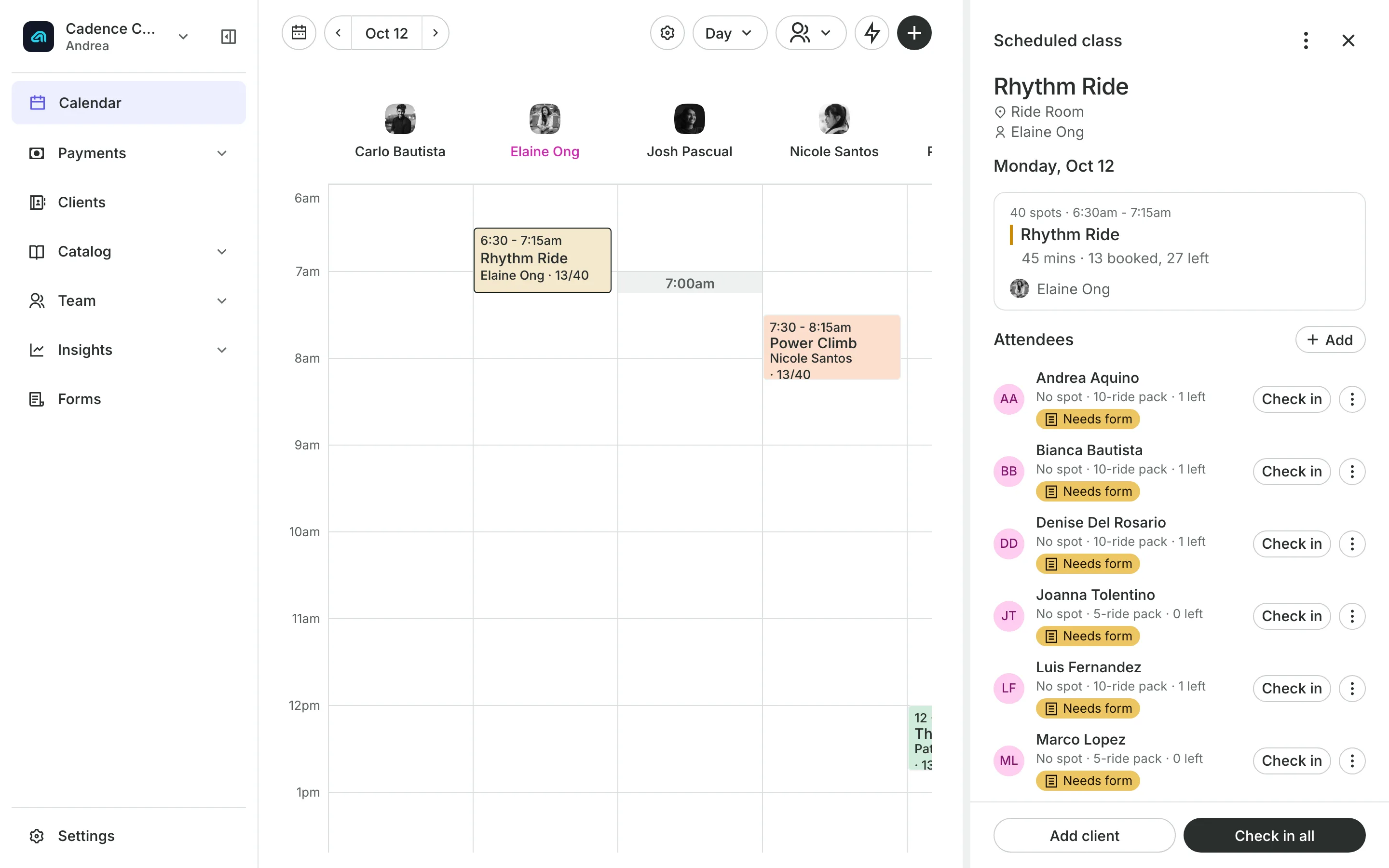Select Carlo Bautista staff avatar
Viewport: 1389px width, 868px height.
(400, 119)
